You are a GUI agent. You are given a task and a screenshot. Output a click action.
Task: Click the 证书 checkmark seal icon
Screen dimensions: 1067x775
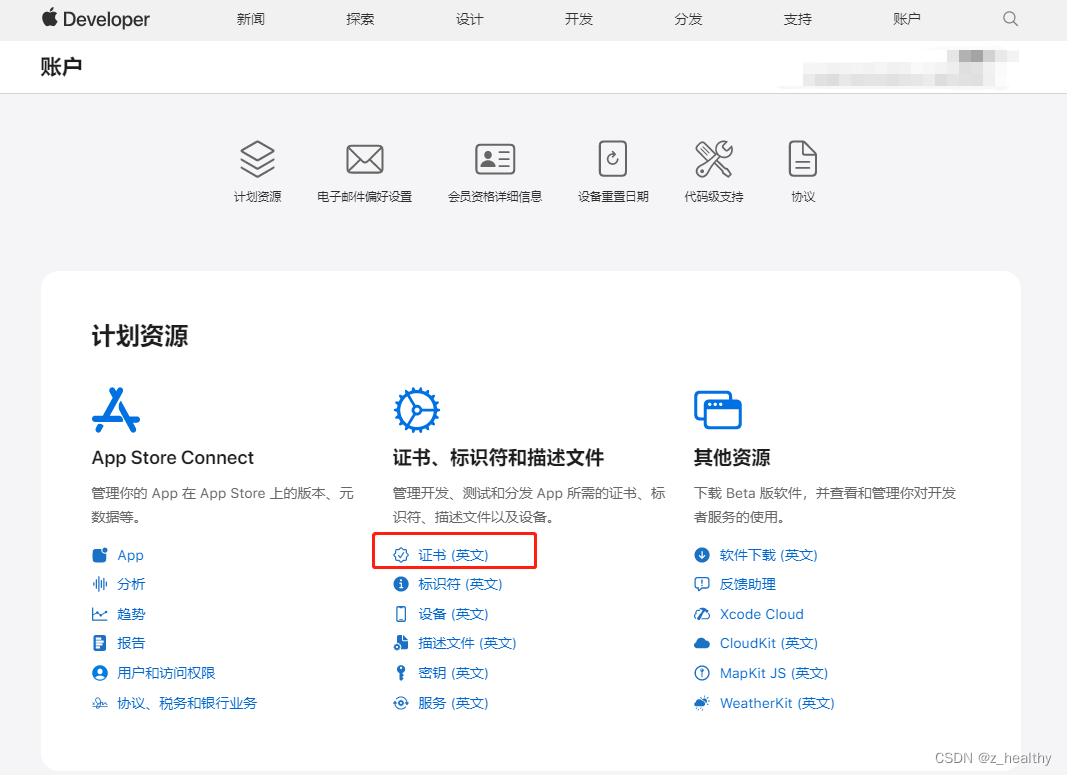pyautogui.click(x=401, y=555)
